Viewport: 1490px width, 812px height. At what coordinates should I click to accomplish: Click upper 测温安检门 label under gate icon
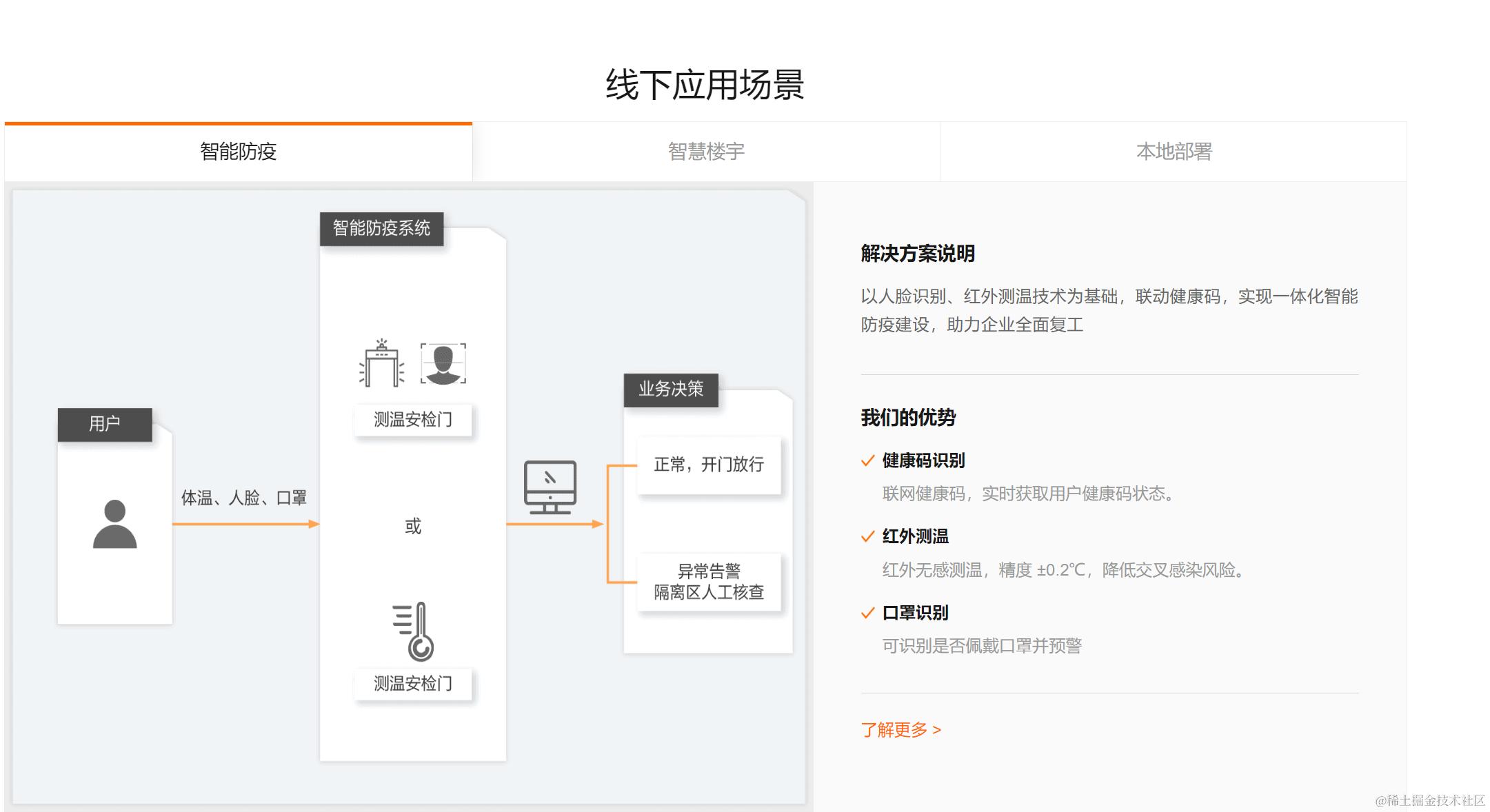(x=413, y=420)
